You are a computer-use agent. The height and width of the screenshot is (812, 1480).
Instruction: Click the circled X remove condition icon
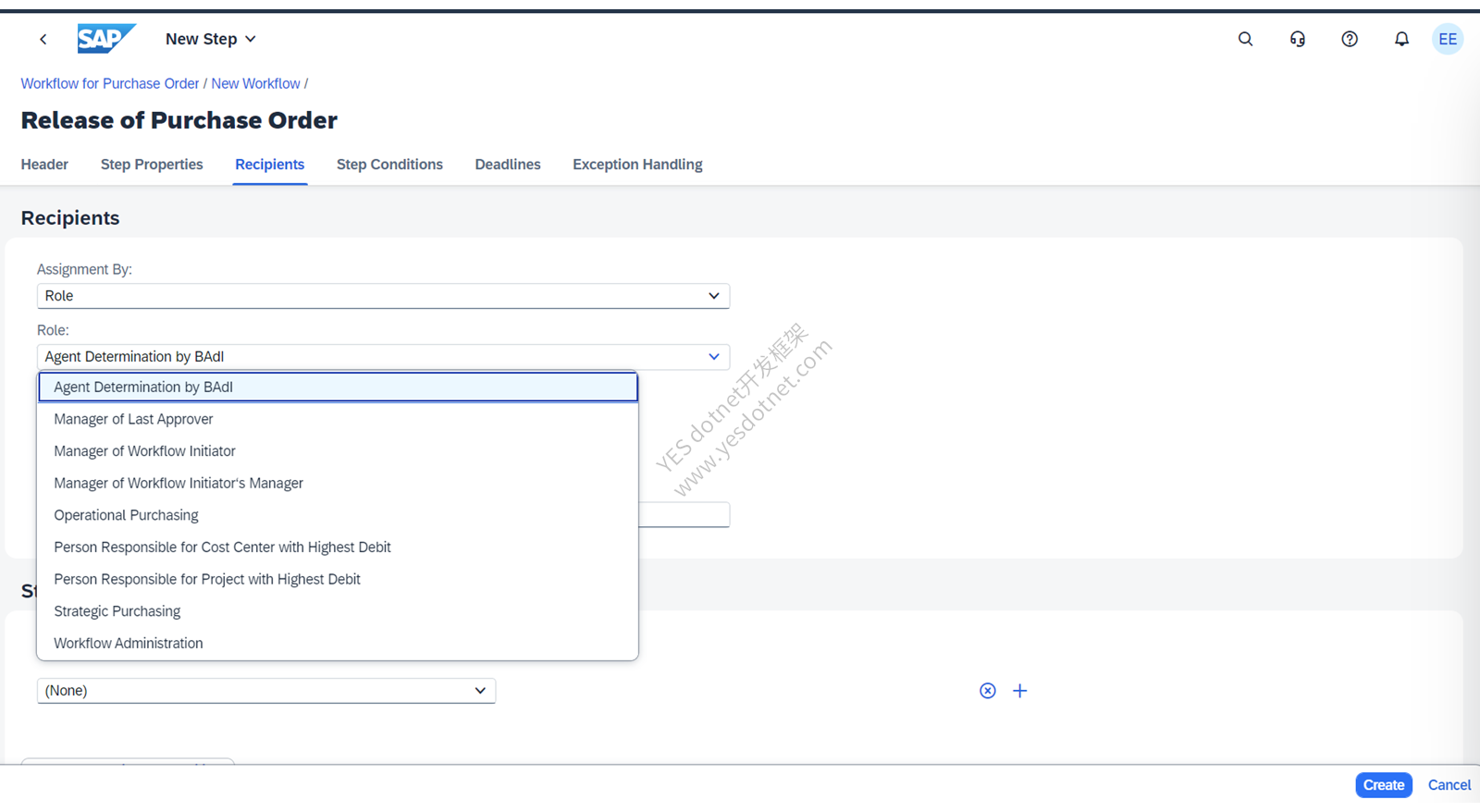[988, 691]
